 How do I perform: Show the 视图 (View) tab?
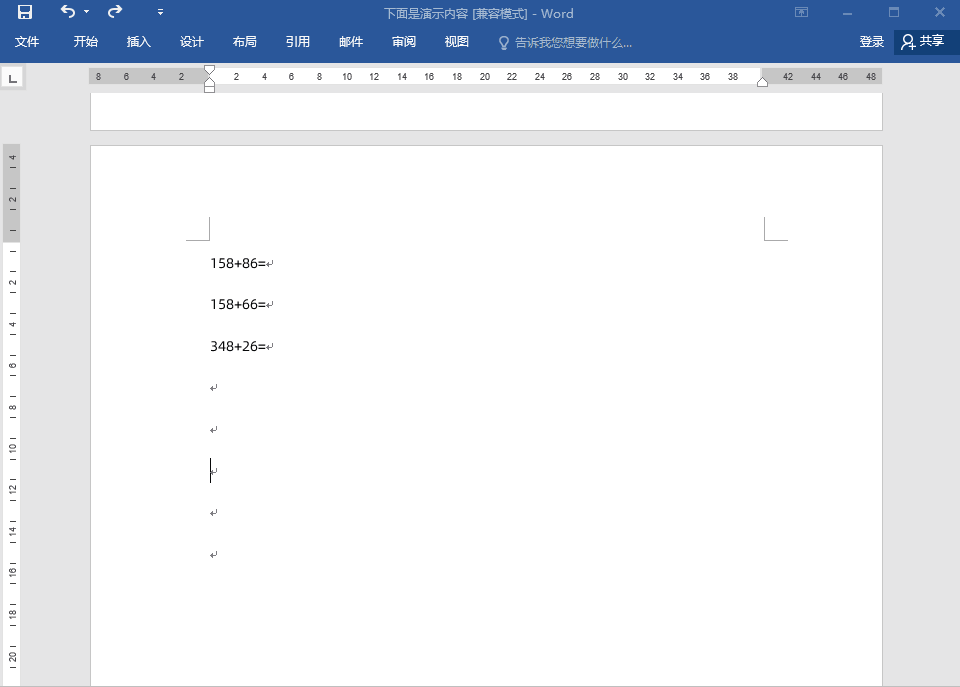point(457,42)
